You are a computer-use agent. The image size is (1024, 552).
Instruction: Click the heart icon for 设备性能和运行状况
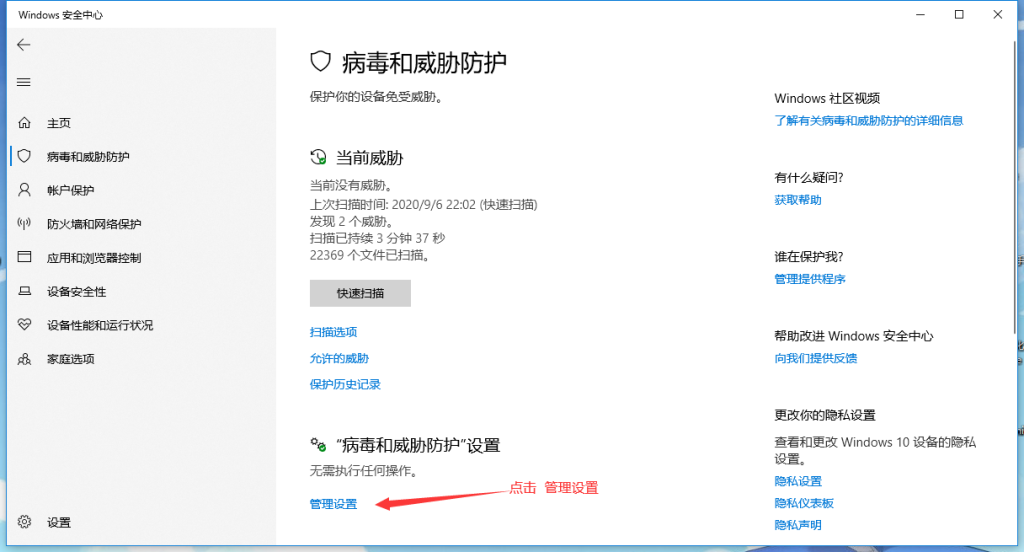[24, 325]
